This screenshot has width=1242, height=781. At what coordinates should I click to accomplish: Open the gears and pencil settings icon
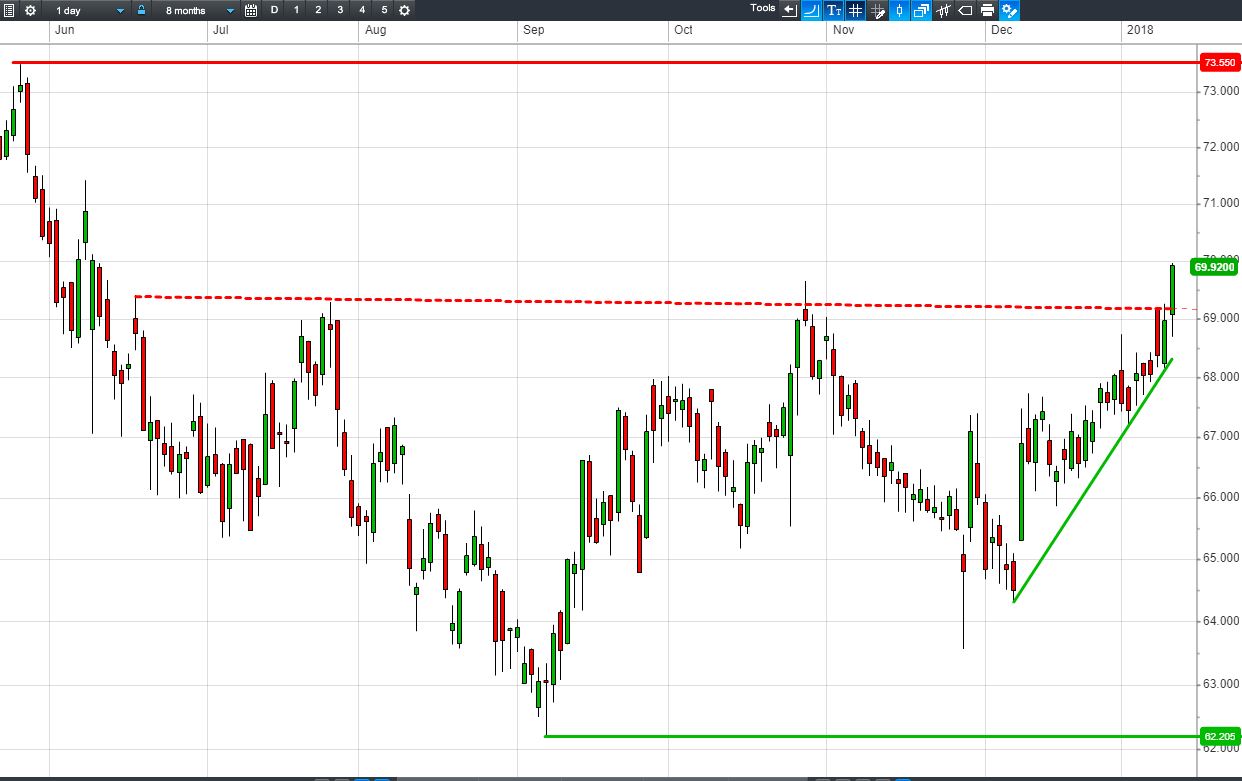click(1009, 10)
